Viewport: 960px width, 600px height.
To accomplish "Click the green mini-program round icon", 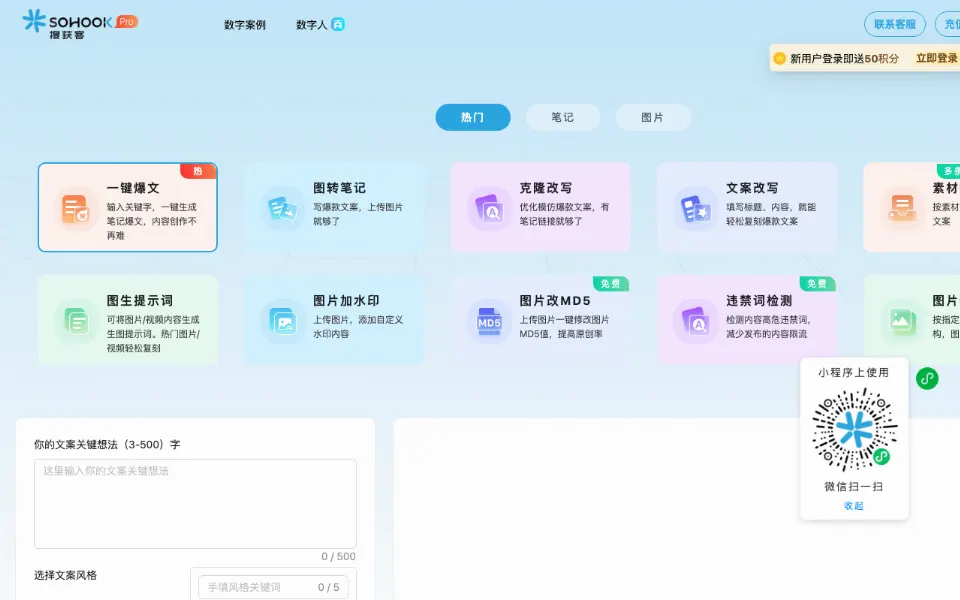I will tap(927, 378).
